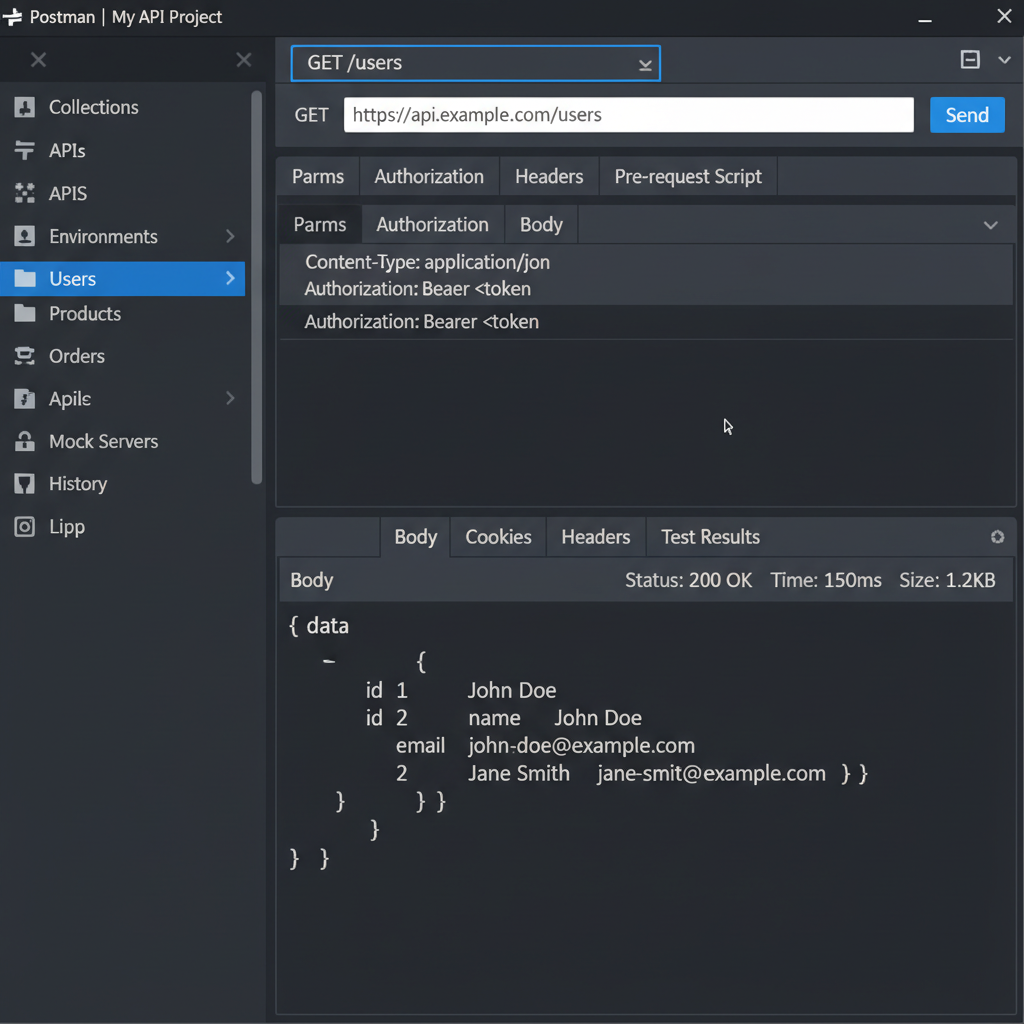Open the Cookies response tab

point(498,537)
